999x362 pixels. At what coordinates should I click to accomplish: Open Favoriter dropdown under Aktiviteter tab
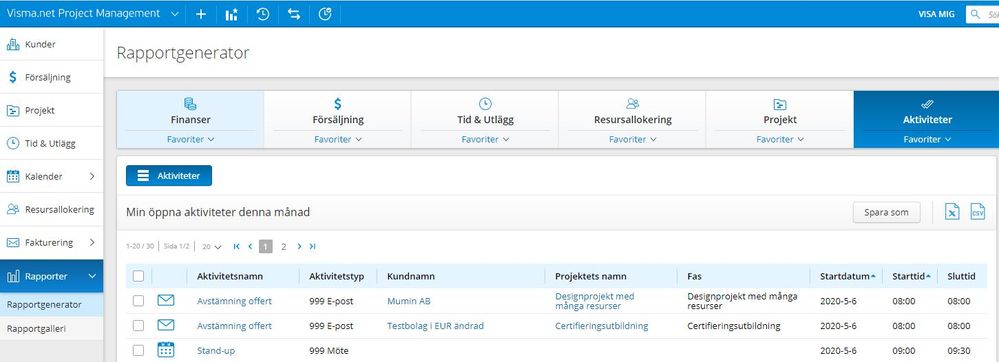(x=927, y=140)
